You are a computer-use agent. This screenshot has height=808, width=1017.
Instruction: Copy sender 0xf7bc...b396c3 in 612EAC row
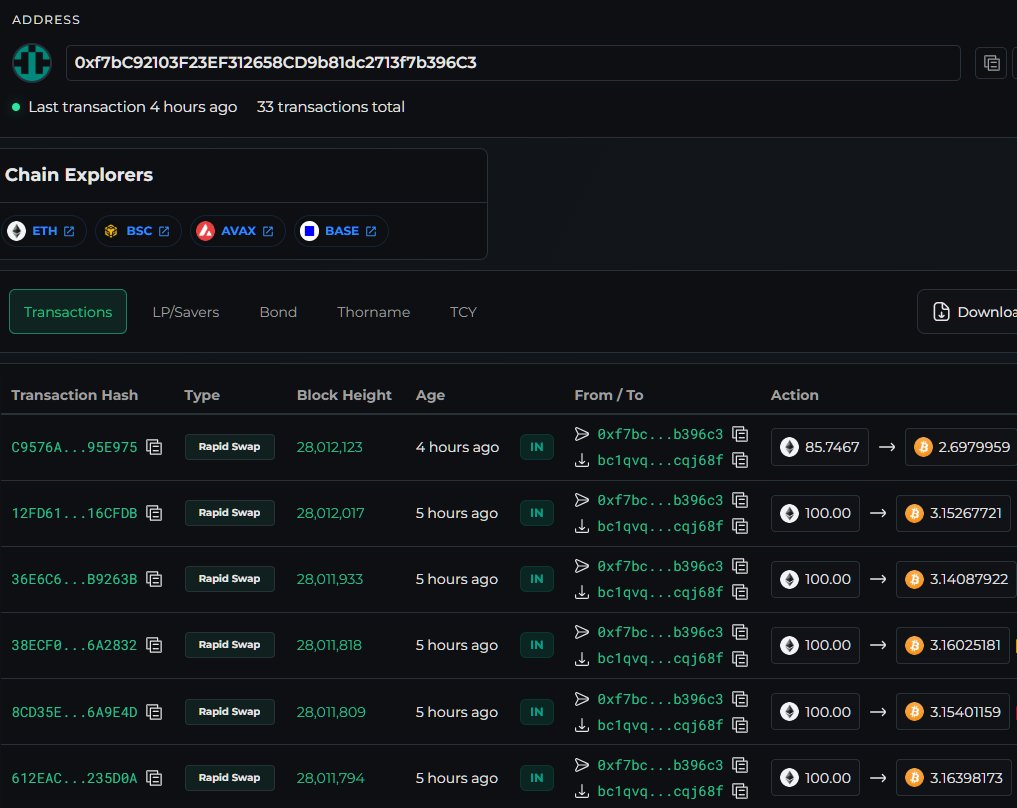point(740,765)
